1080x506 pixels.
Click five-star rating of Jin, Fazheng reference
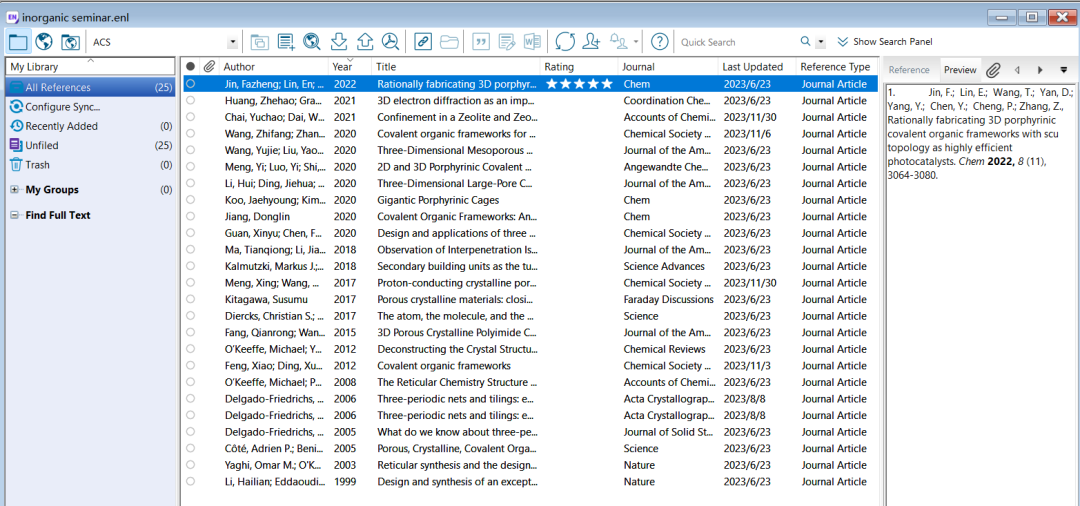click(579, 84)
